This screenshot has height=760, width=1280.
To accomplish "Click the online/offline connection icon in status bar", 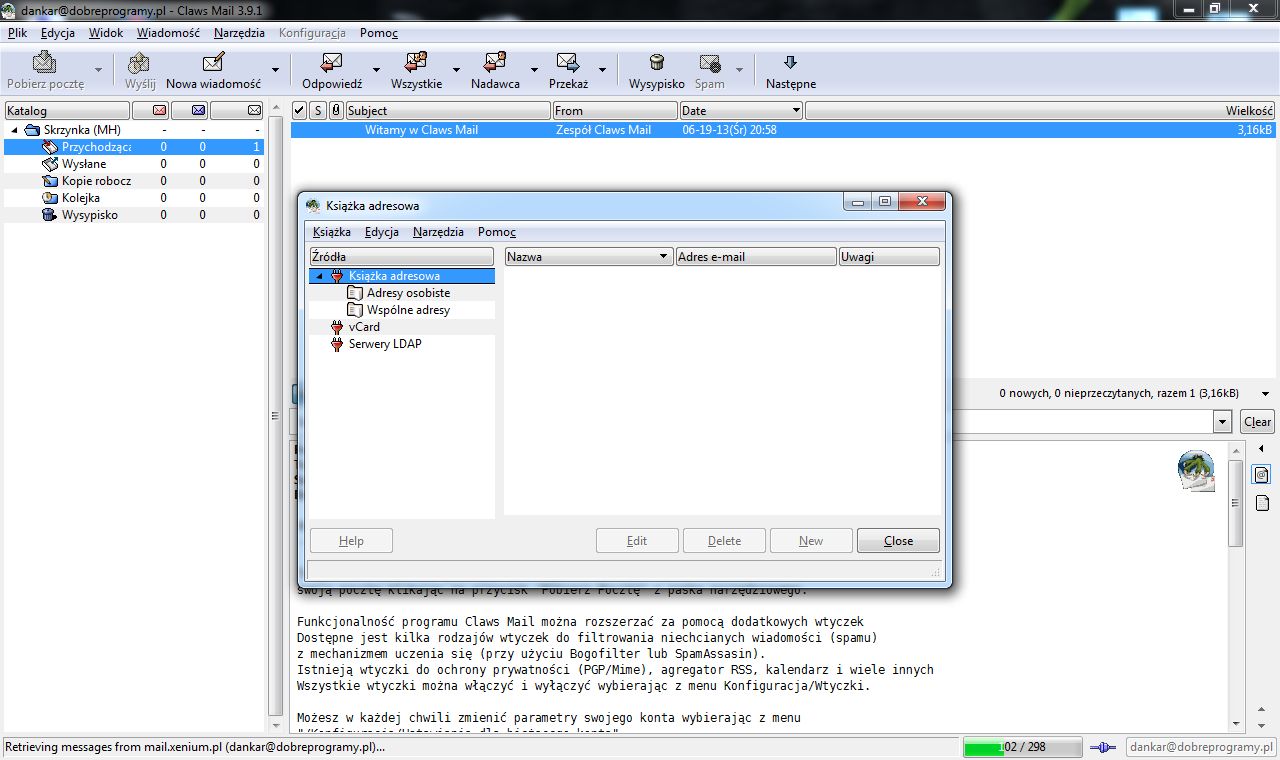I will click(1103, 747).
